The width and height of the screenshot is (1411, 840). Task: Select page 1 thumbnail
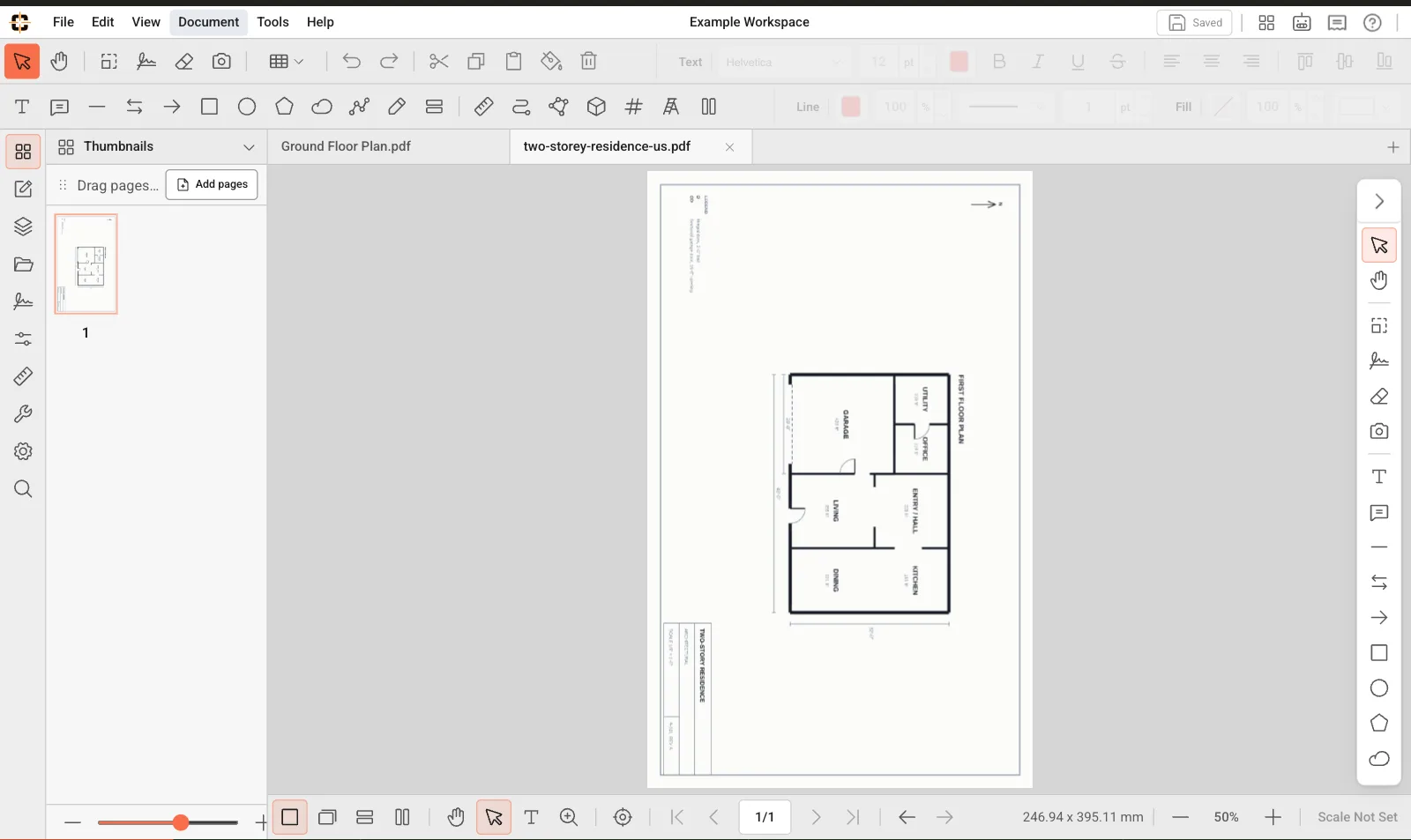click(86, 264)
